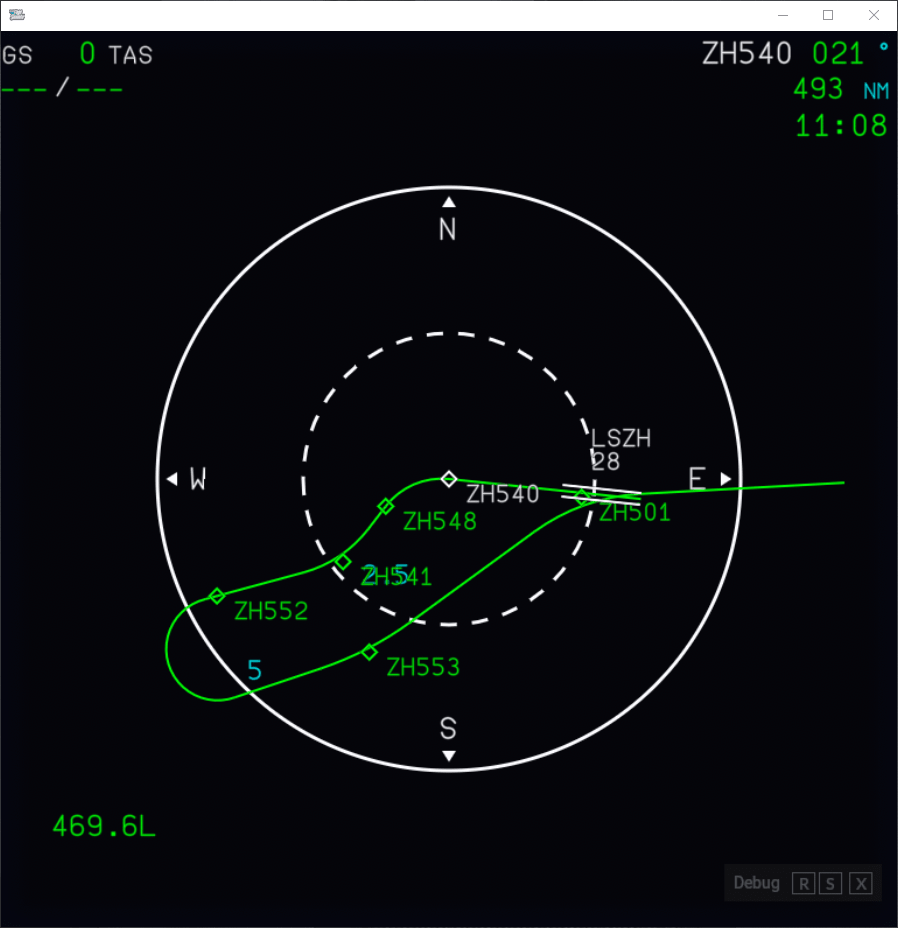Click the ZH501 waypoint diamond near runway
Screen dimensions: 898x928
click(x=583, y=497)
